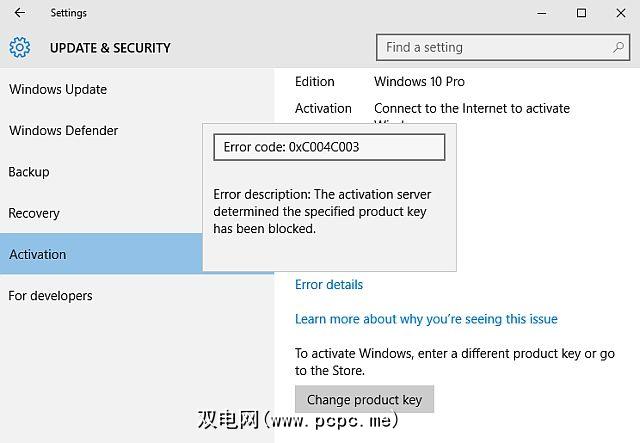Click the error description text in popup
Screen dimensions: 640x443
pyautogui.click(x=322, y=211)
